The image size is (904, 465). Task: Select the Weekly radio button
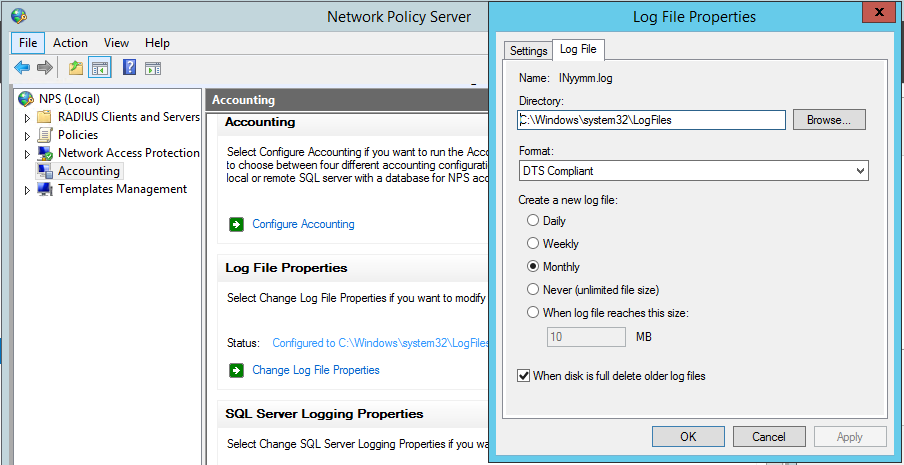pos(533,244)
